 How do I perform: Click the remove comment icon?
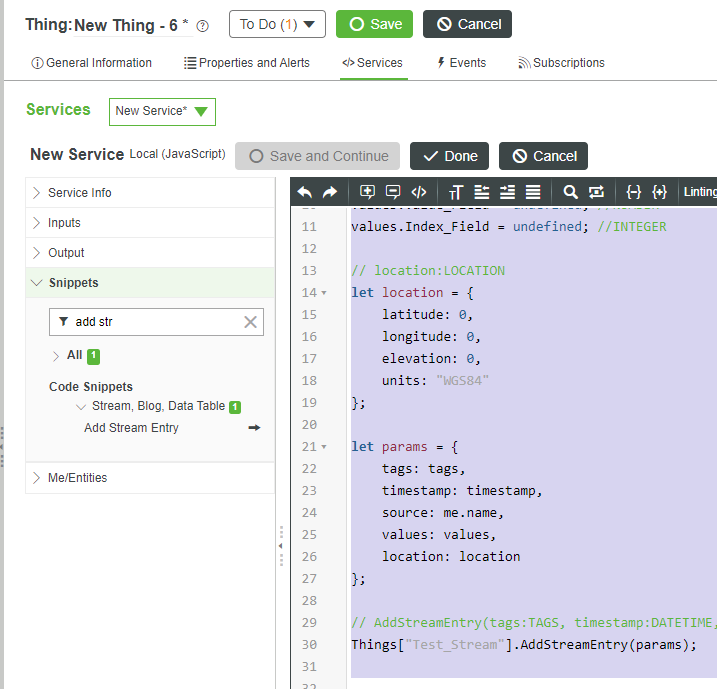point(392,192)
